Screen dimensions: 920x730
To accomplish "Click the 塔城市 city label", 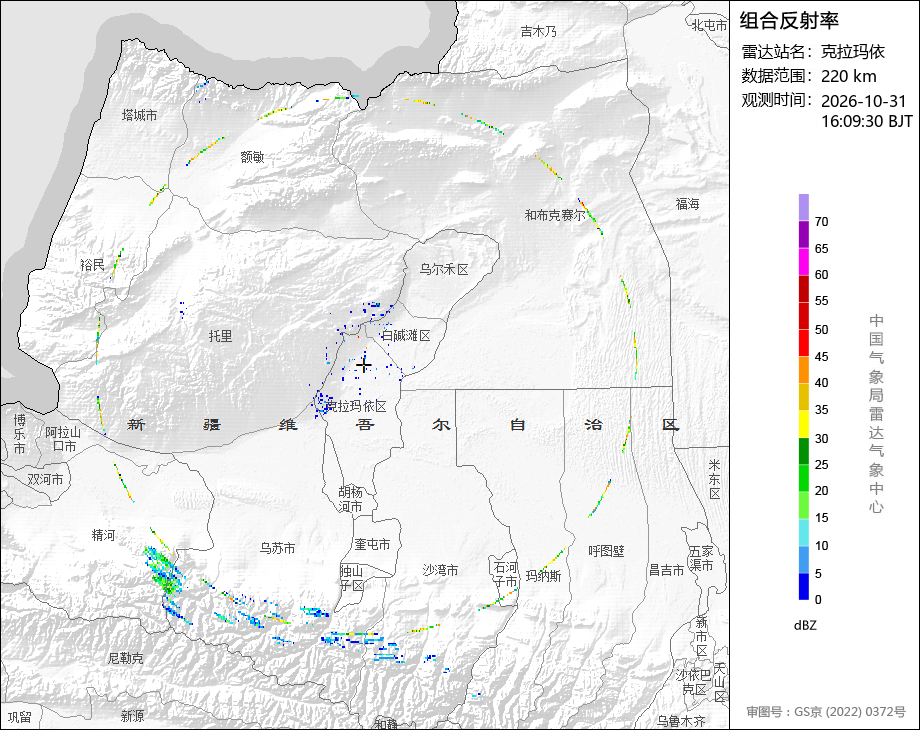I will coord(140,115).
